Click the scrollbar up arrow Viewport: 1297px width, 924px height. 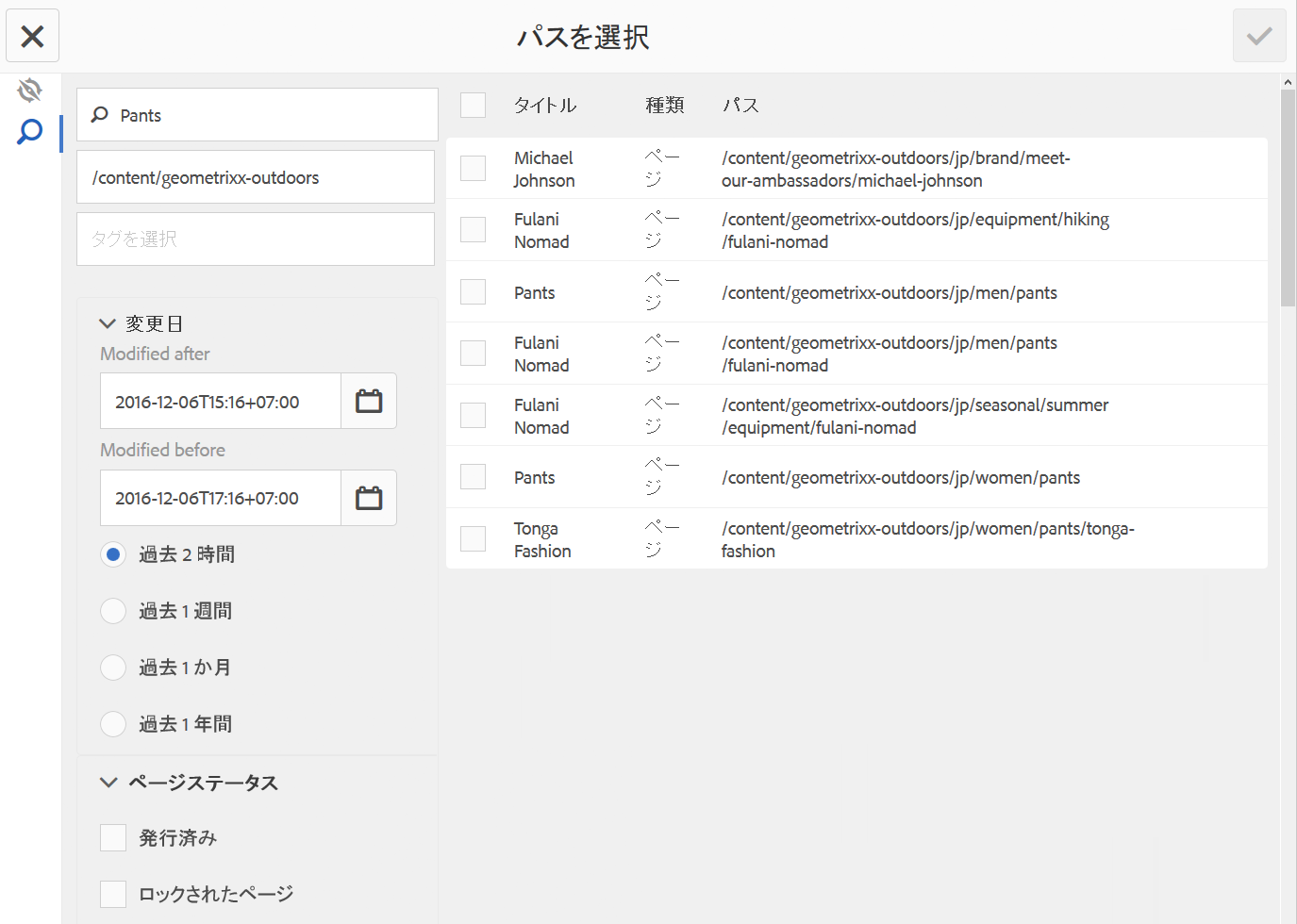tap(1288, 82)
